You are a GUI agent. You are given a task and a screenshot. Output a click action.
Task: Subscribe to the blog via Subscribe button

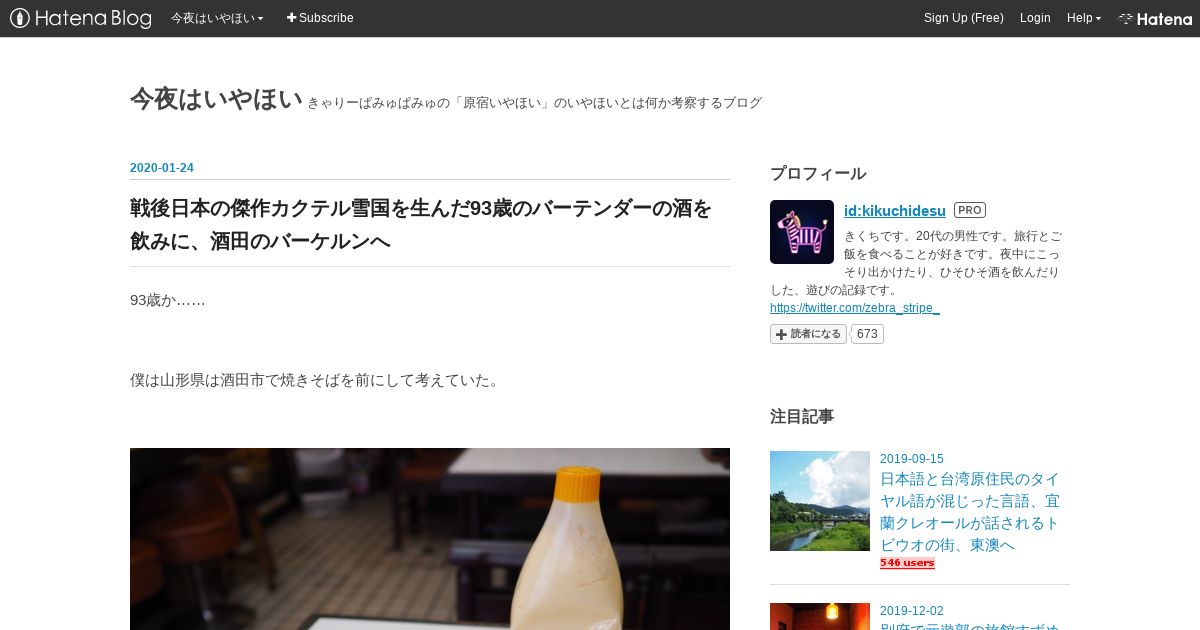320,18
